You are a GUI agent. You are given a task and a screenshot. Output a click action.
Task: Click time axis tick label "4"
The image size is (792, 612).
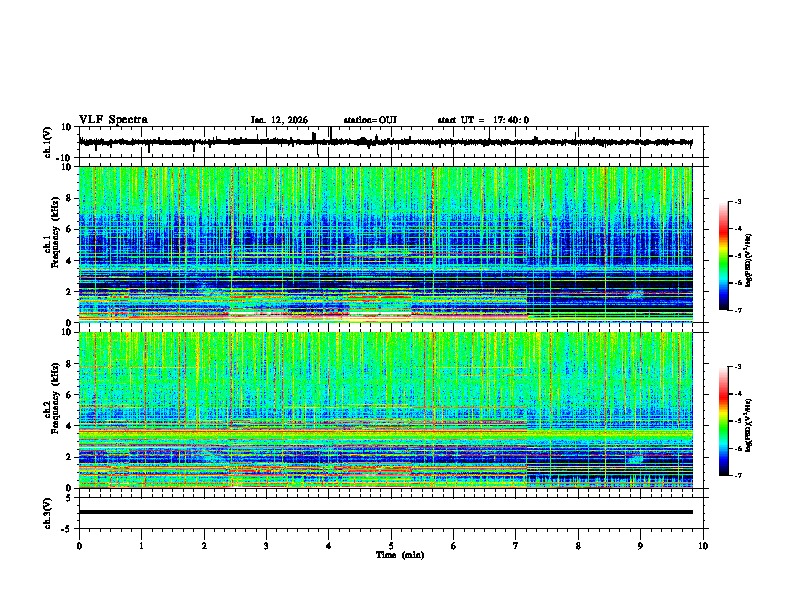click(x=329, y=546)
